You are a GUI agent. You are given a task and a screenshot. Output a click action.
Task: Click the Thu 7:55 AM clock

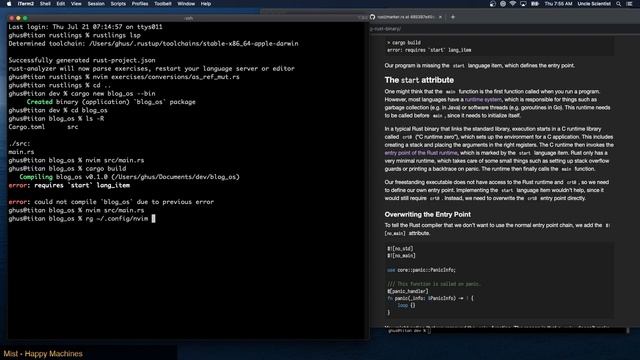click(x=558, y=4)
